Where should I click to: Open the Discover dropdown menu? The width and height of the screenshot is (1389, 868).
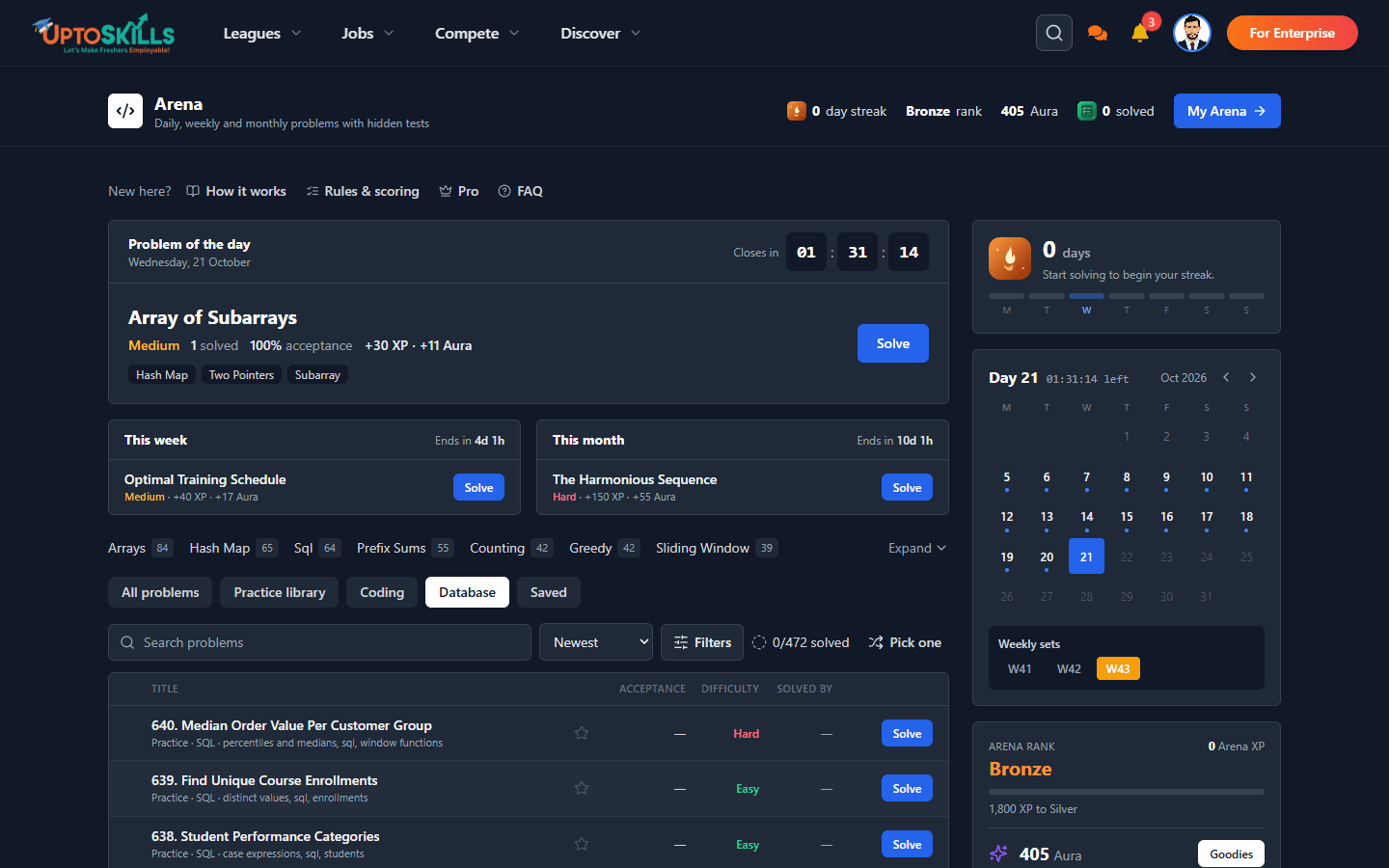point(600,33)
